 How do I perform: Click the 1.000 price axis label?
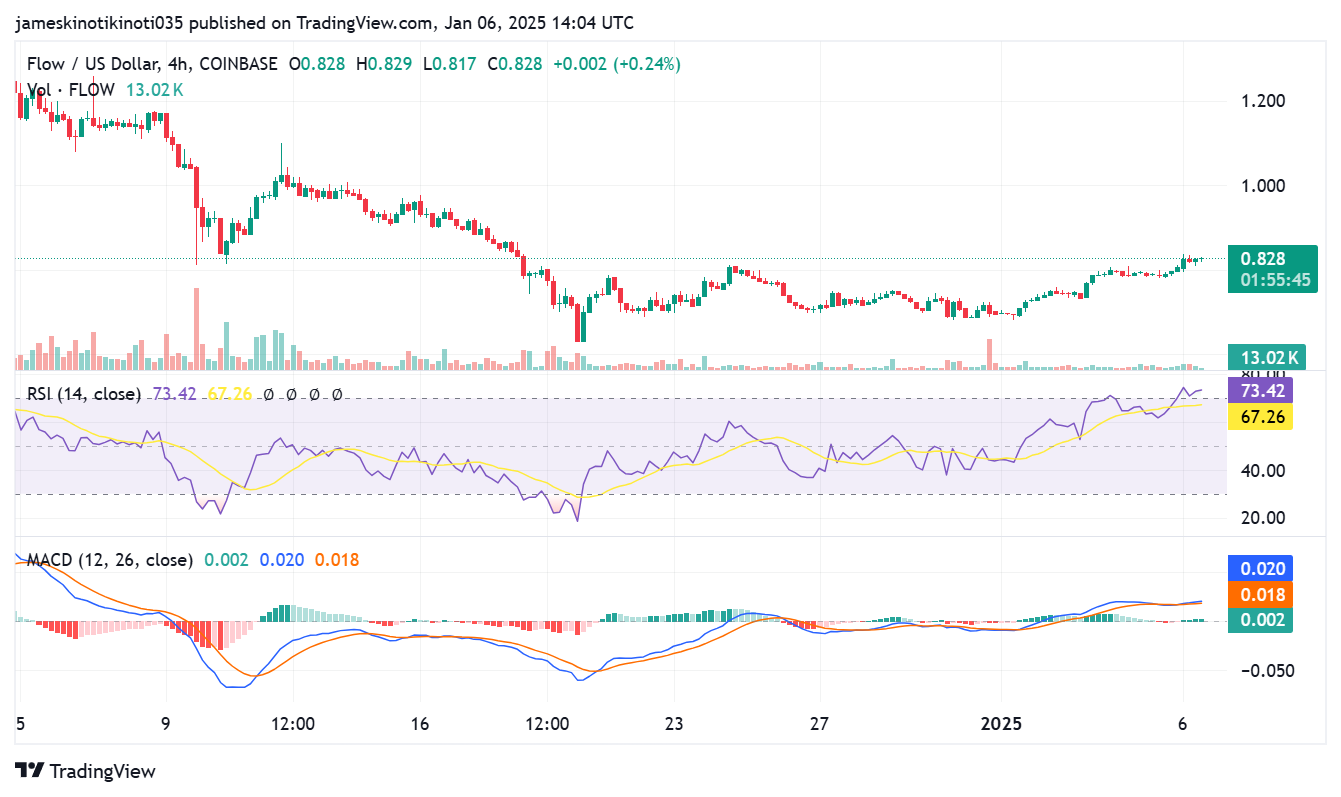point(1261,186)
